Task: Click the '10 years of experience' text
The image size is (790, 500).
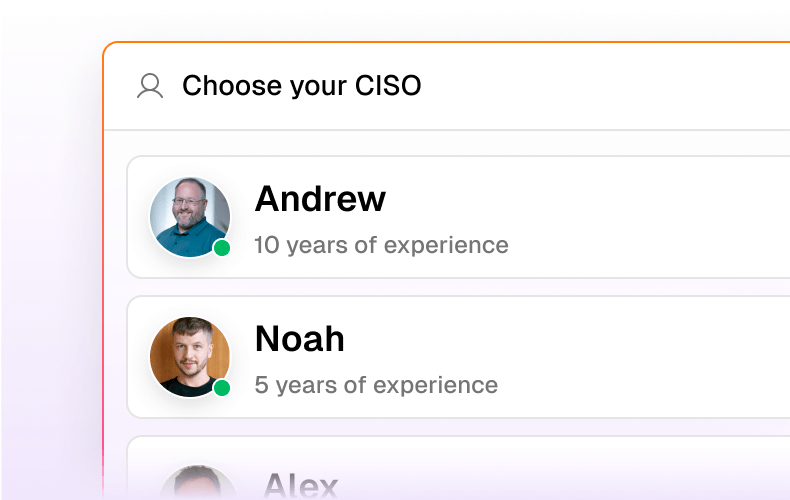Action: click(x=381, y=245)
